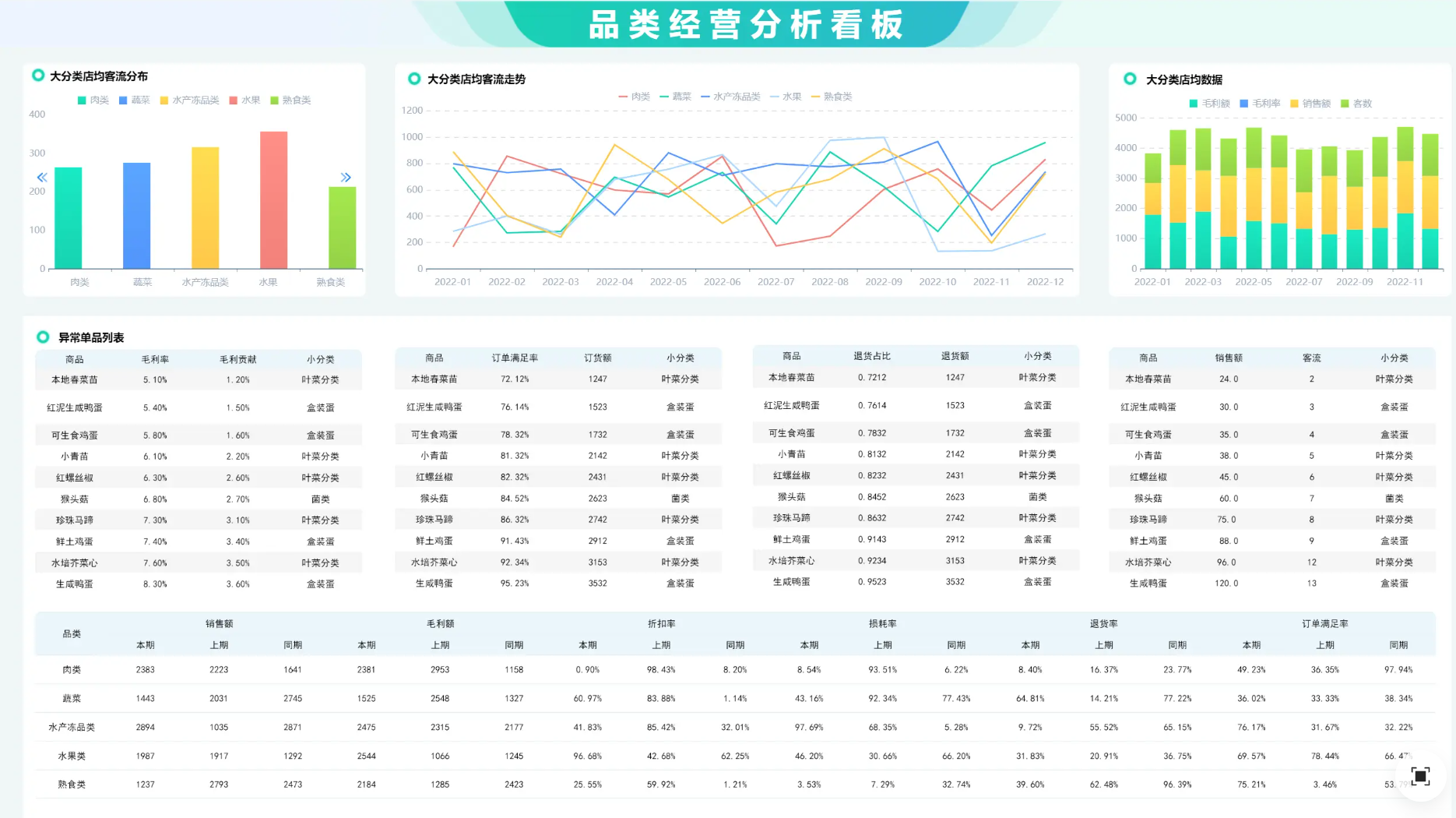1456x818 pixels.
Task: Click the 订货额 column header
Action: [x=598, y=358]
